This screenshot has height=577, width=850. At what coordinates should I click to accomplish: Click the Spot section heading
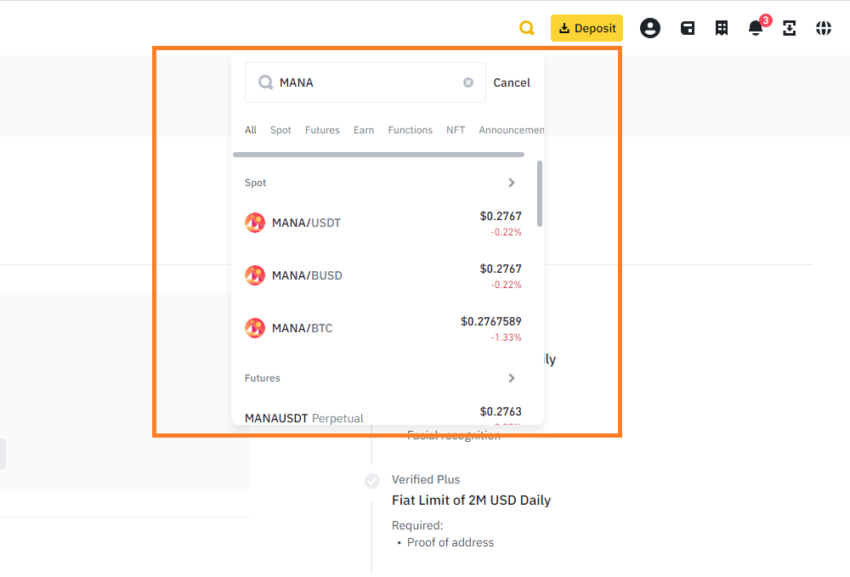coord(255,183)
